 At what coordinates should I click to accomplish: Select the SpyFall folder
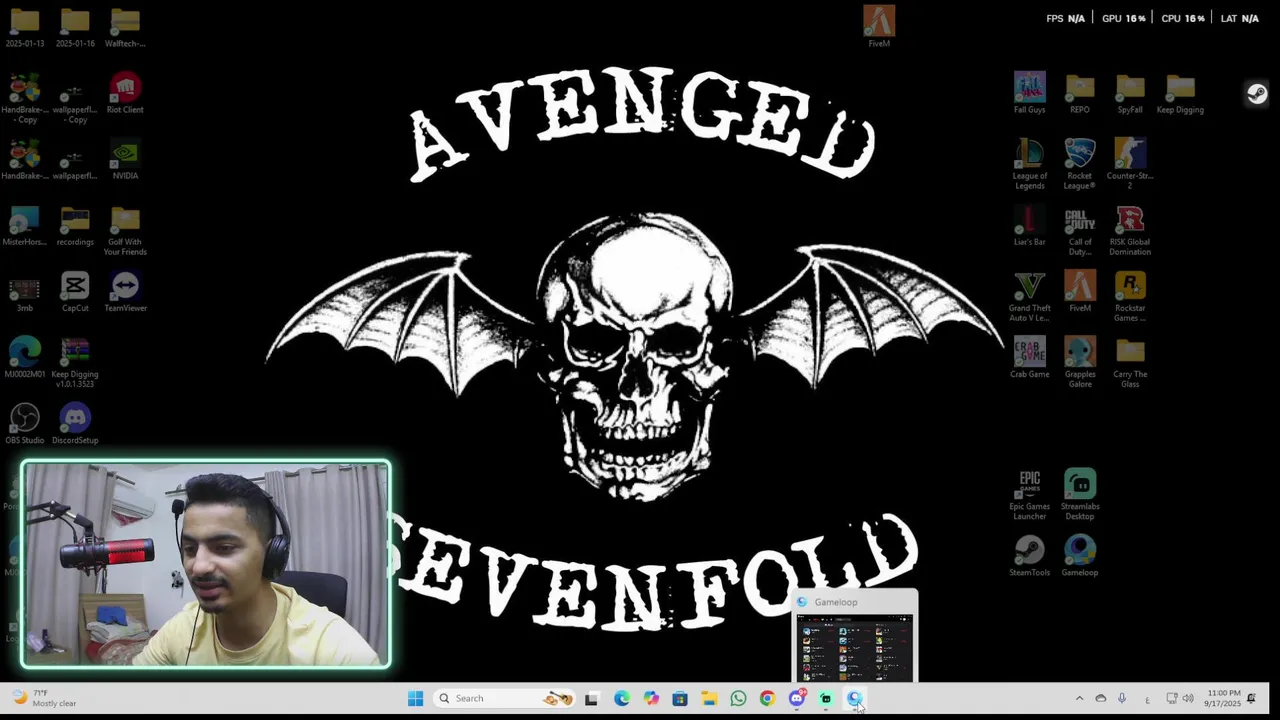click(x=1130, y=93)
